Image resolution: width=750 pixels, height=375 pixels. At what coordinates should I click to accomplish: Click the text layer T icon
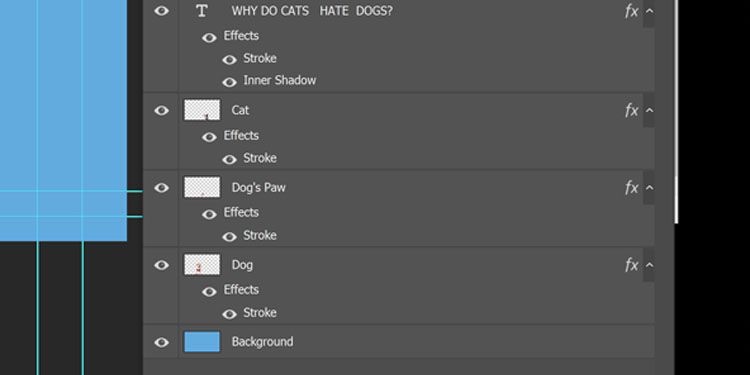[x=202, y=11]
